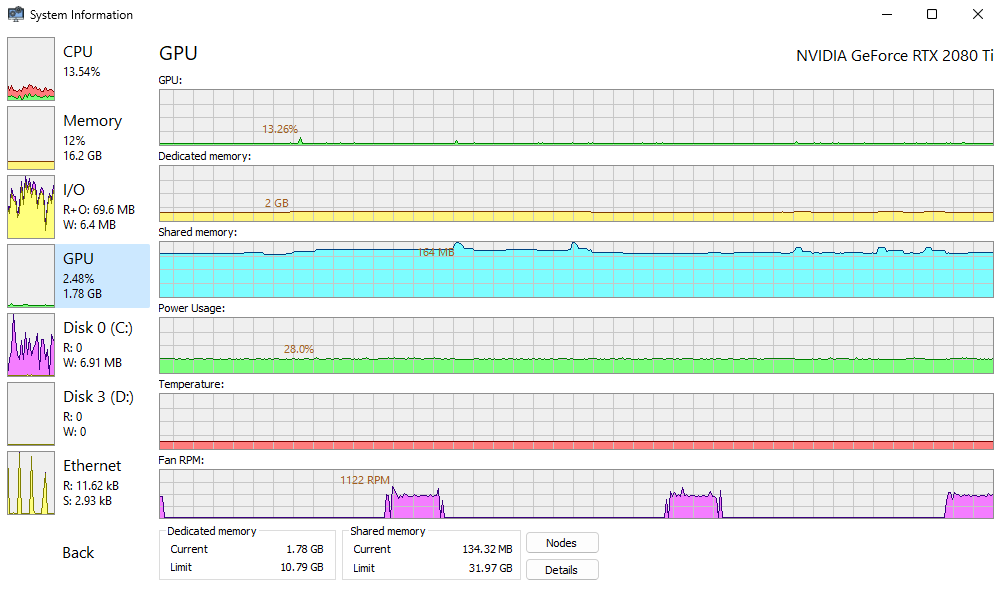
Task: Click the Disk 3 (D:) thumbnail graph
Action: 31,414
